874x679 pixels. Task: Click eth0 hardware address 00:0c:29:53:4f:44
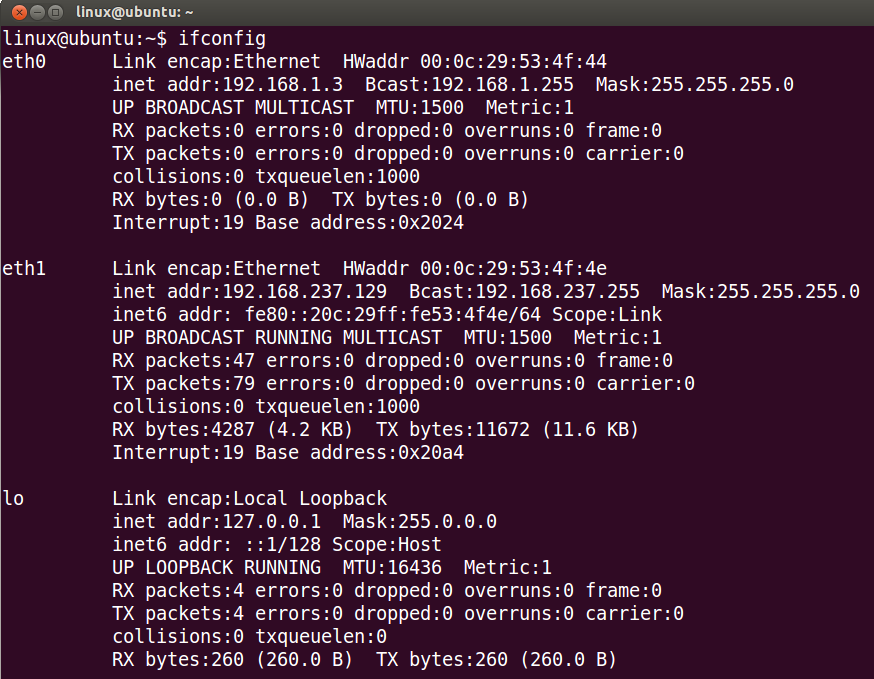coord(513,61)
